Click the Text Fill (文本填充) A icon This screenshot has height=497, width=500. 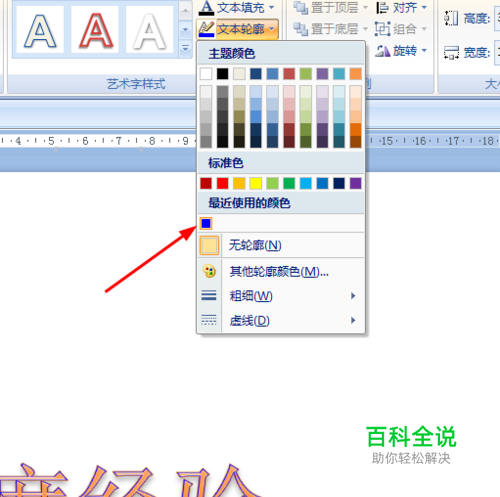[206, 8]
